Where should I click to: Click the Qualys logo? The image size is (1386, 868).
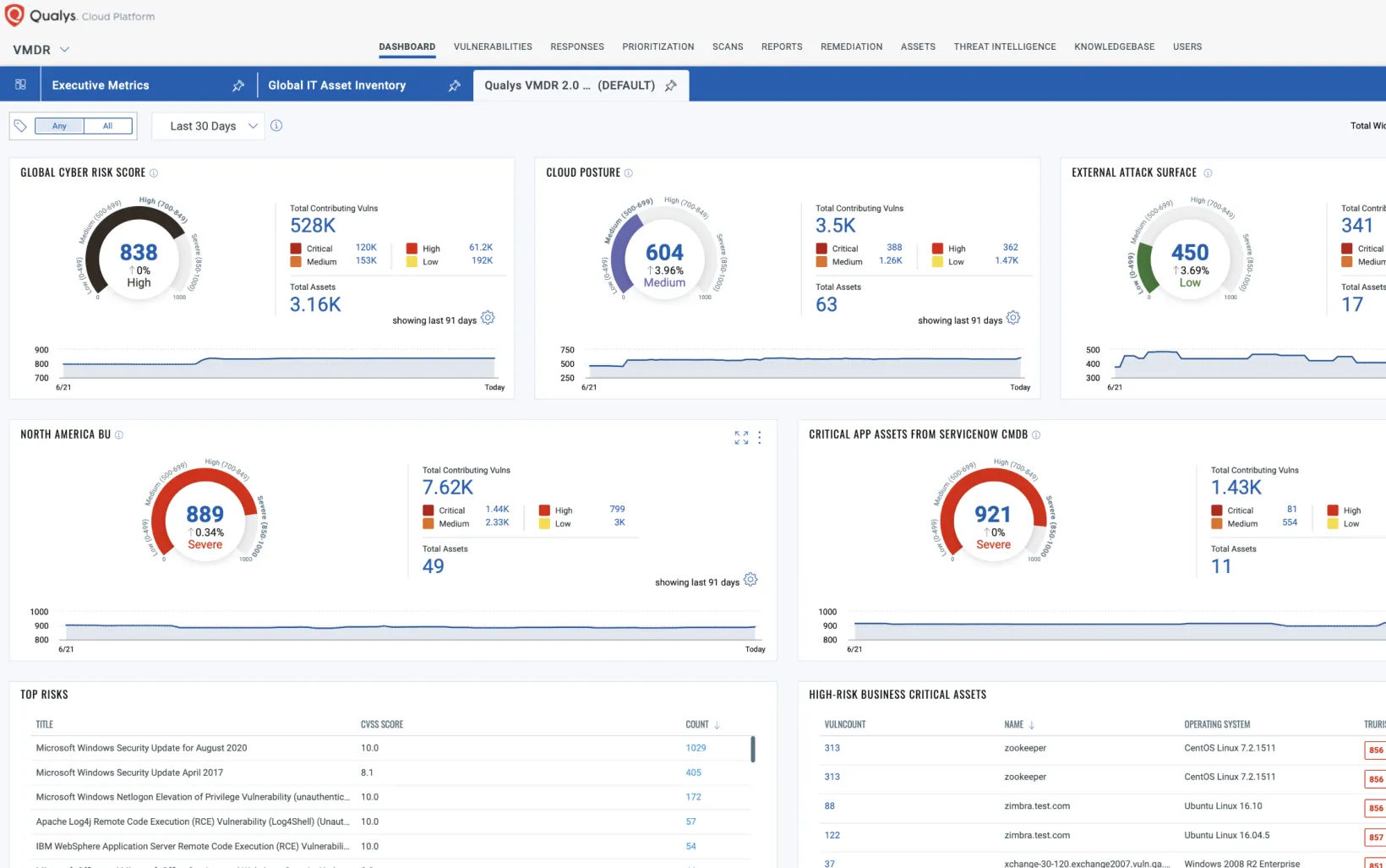(x=14, y=15)
